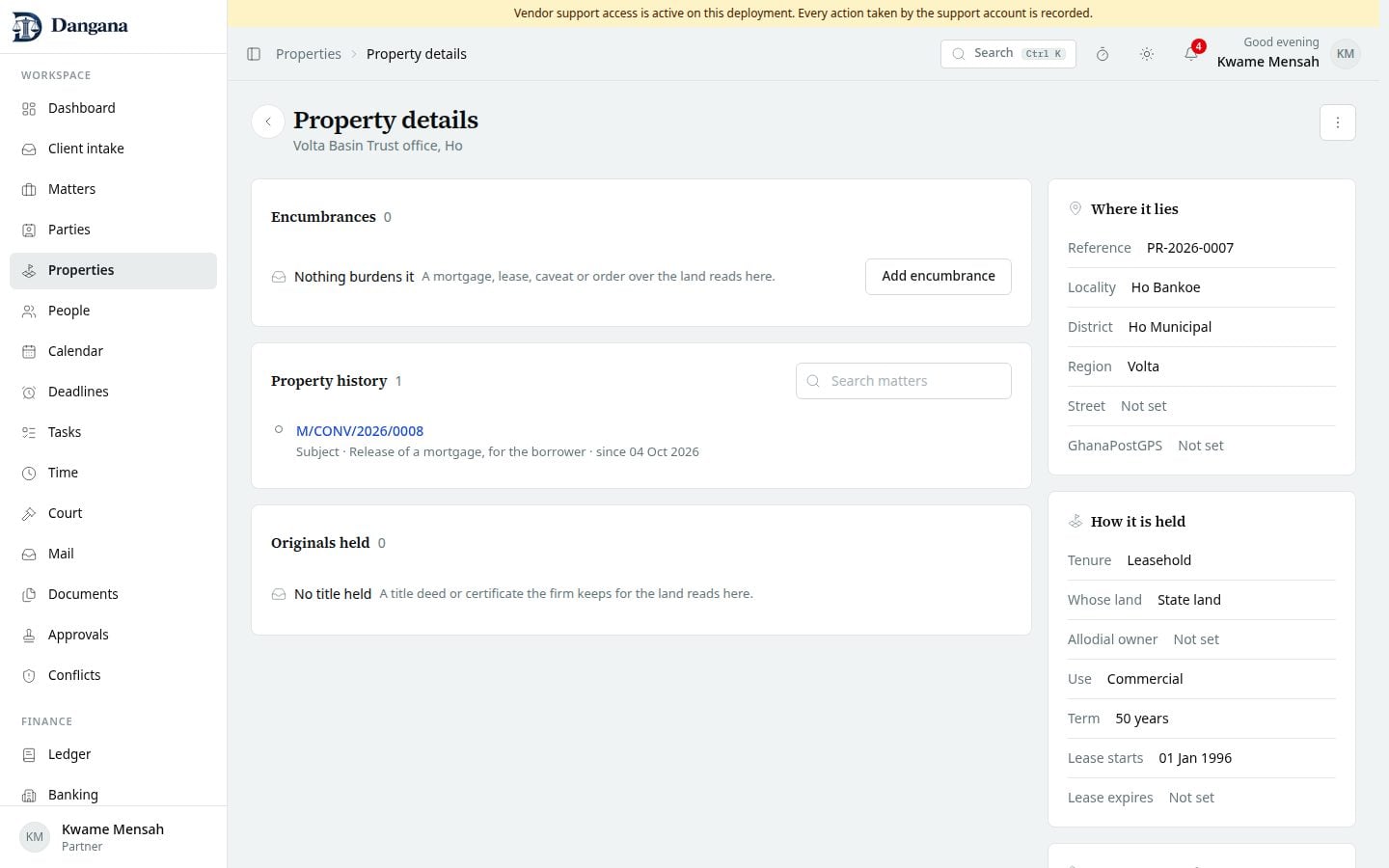
Task: Switch theme with the sun icon
Action: click(1147, 54)
